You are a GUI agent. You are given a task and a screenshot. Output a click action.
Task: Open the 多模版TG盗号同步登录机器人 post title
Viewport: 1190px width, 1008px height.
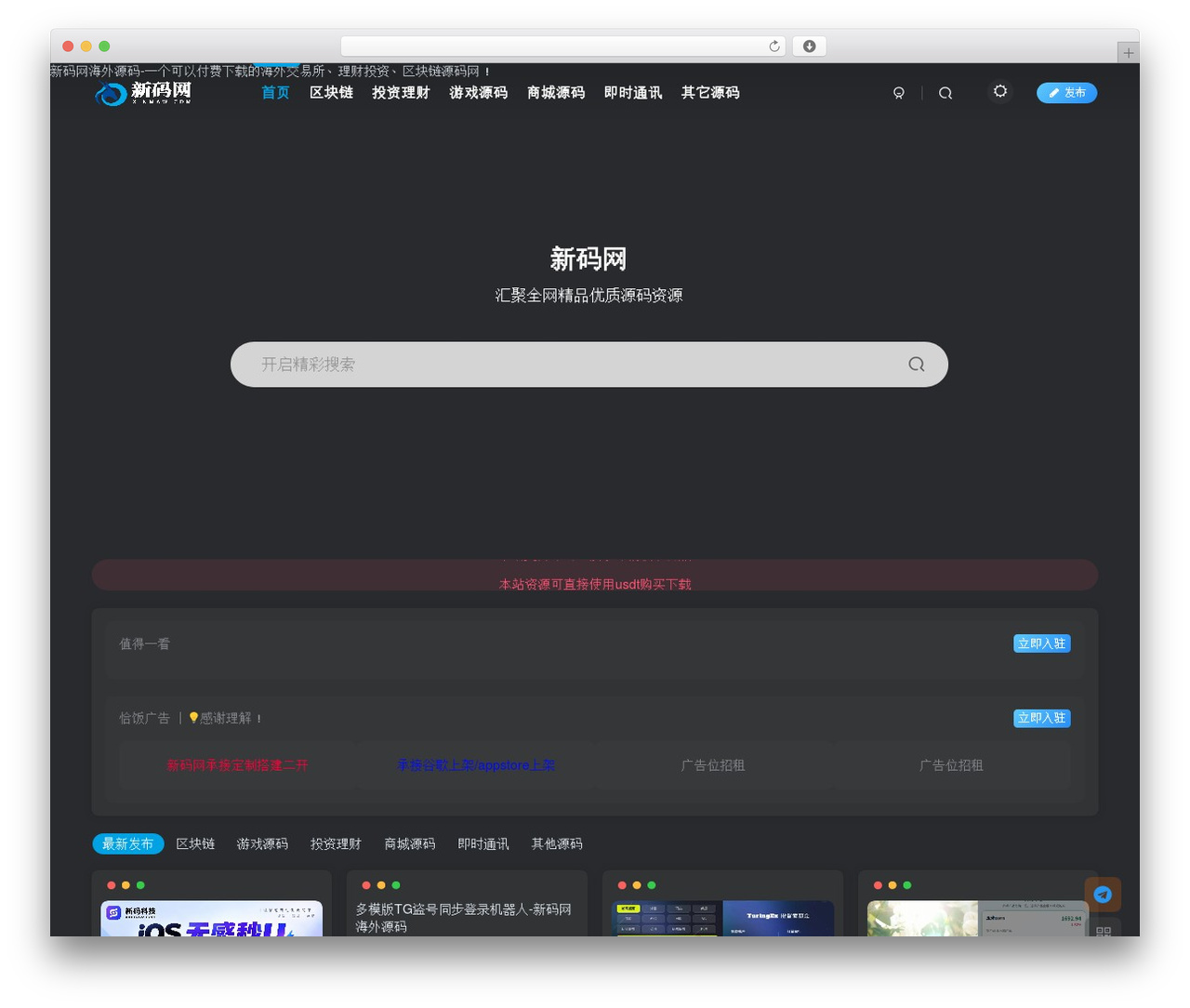tap(464, 918)
